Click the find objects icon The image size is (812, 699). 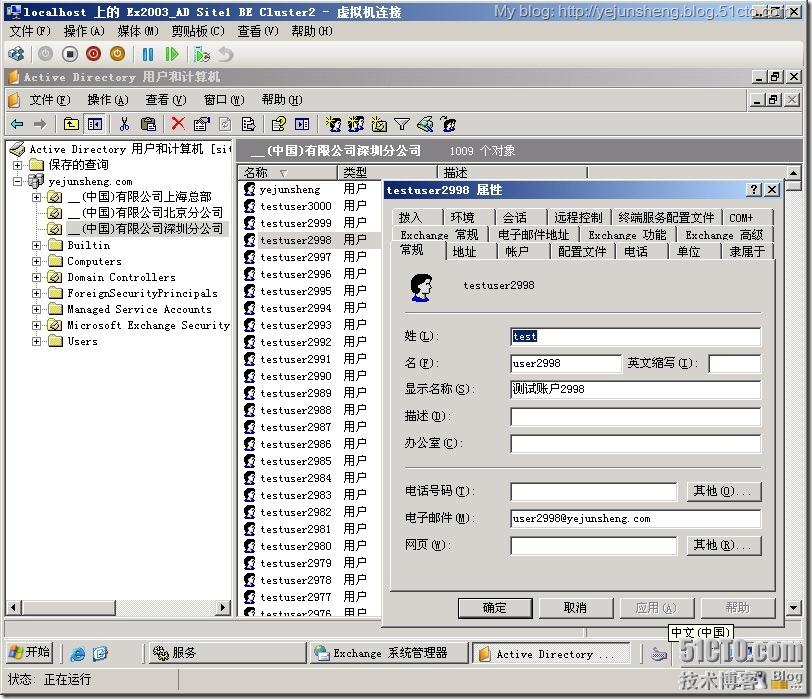[425, 124]
